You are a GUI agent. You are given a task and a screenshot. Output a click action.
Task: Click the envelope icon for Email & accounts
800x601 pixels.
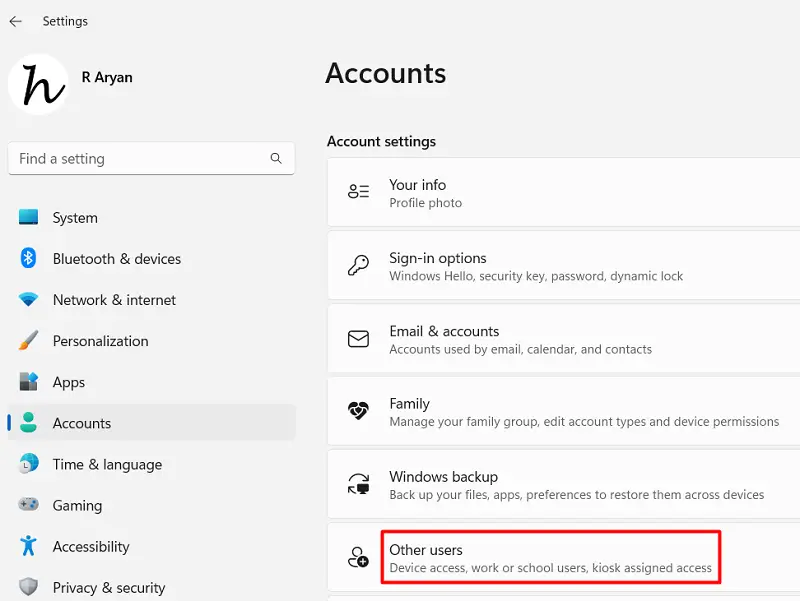(358, 338)
